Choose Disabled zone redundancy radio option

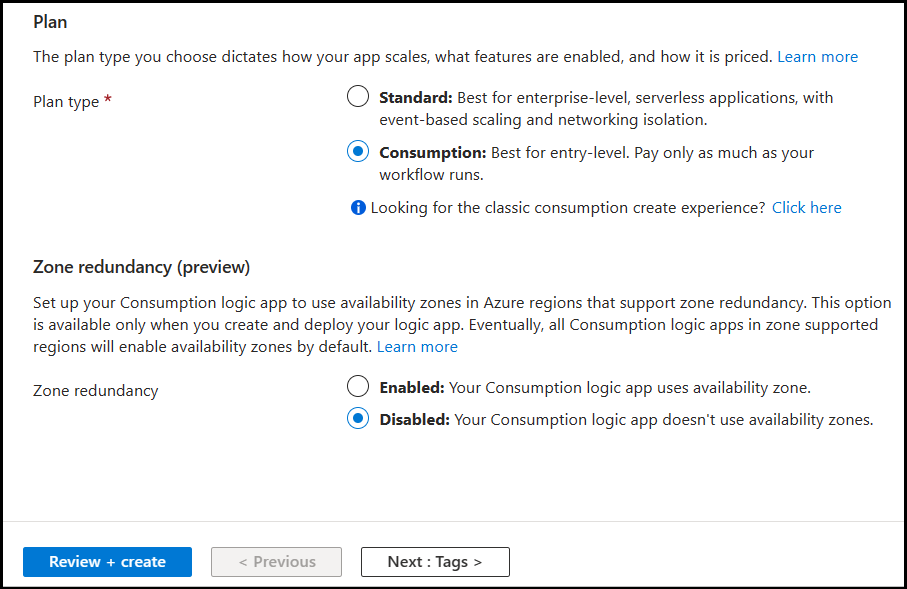click(358, 418)
